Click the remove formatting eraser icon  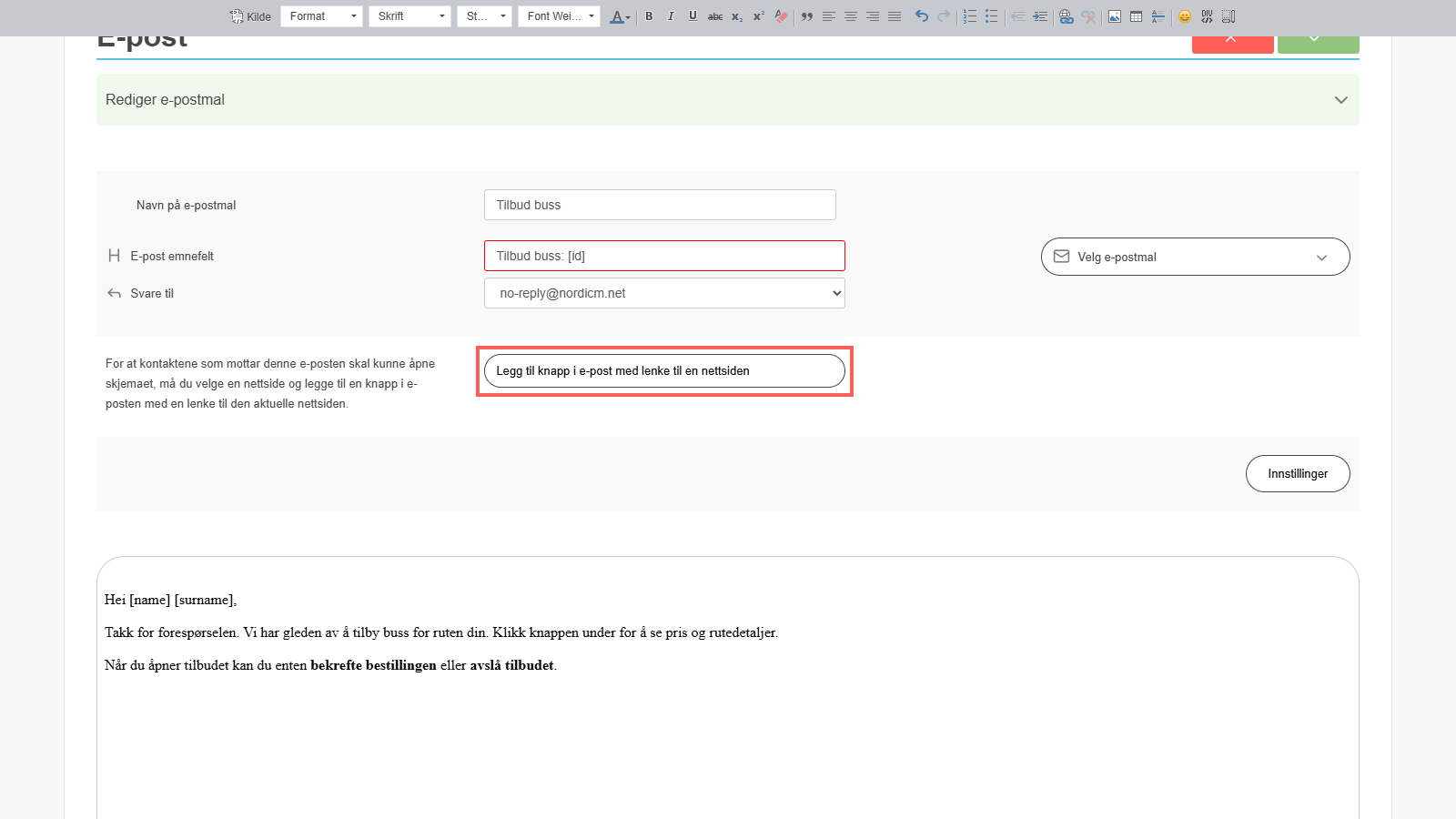pos(781,16)
